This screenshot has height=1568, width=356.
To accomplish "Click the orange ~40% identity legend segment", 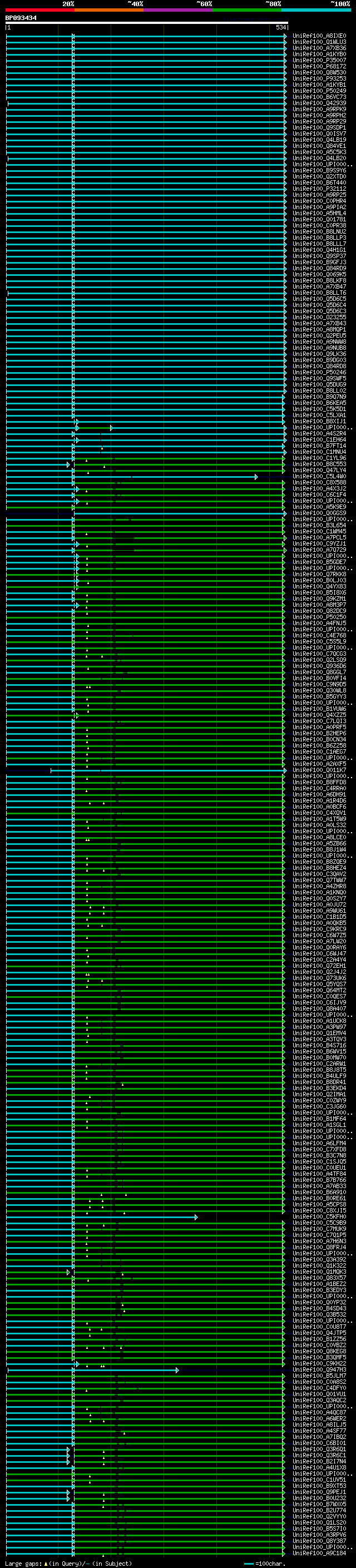I will pos(109,10).
